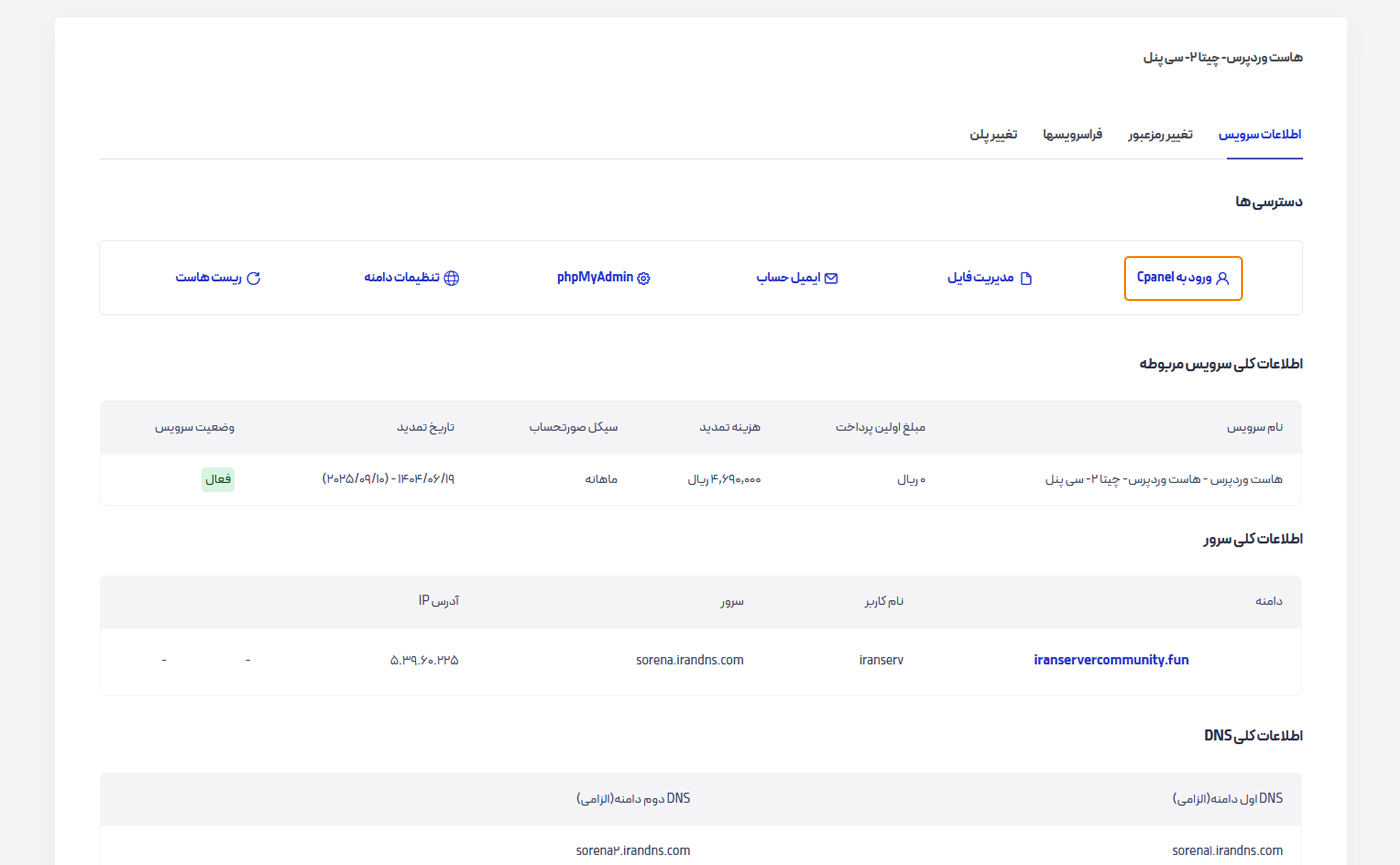Select the فراسرویسها tab
1400x865 pixels.
1072,134
